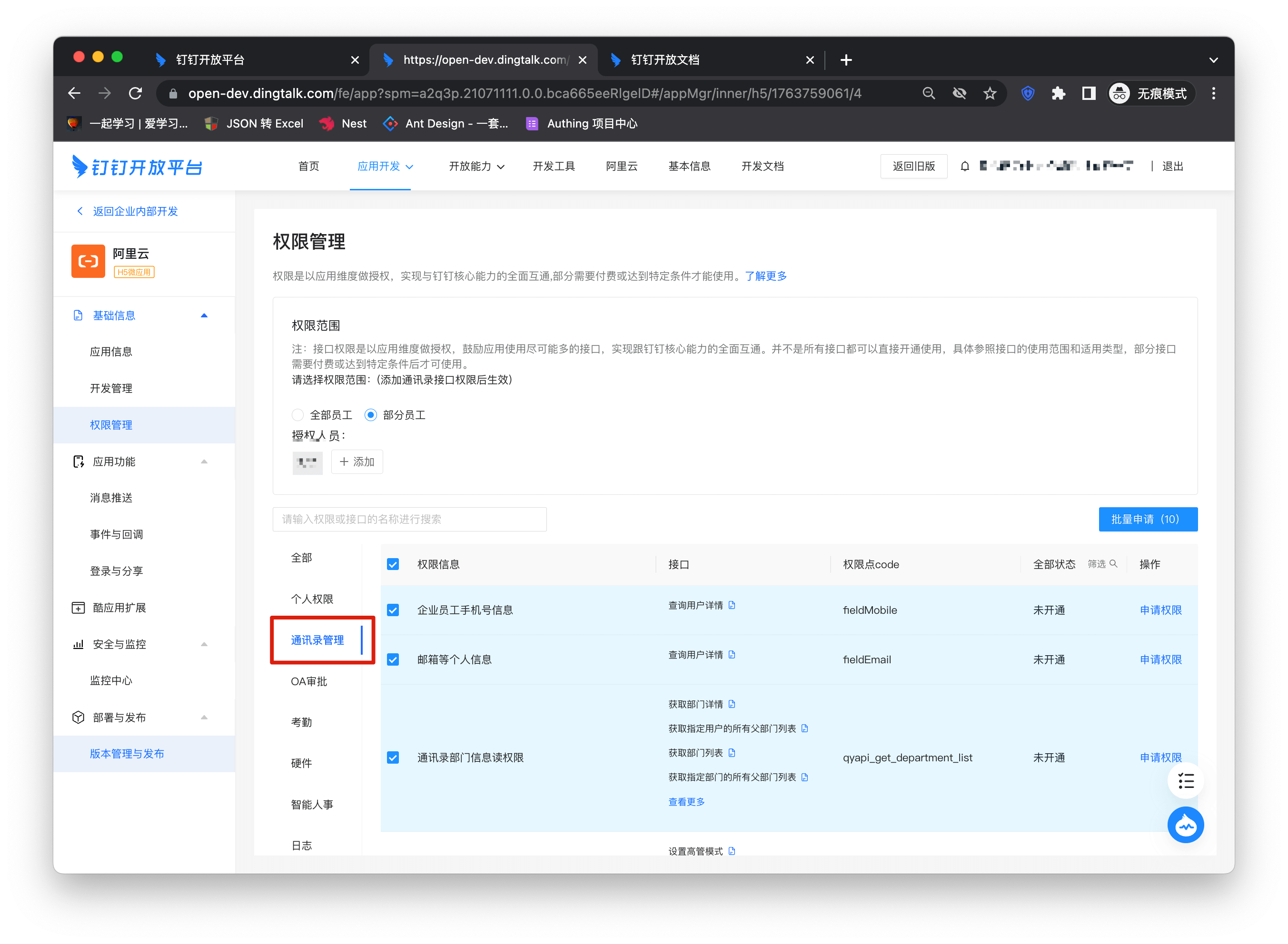Viewport: 1288px width, 944px height.
Task: Click the 基础信息 document icon in sidebar
Action: tap(79, 315)
